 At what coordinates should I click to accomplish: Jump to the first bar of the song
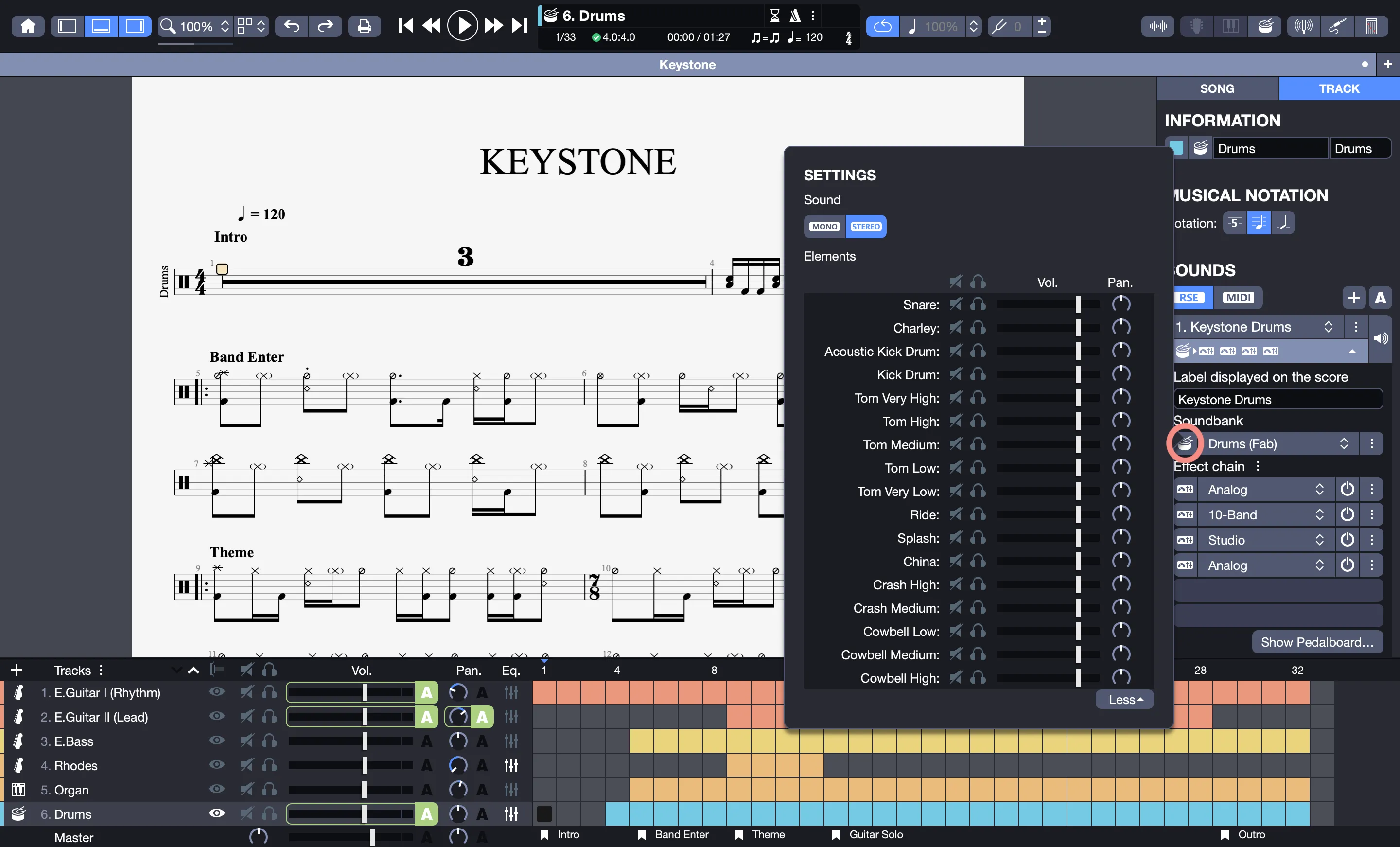[405, 26]
